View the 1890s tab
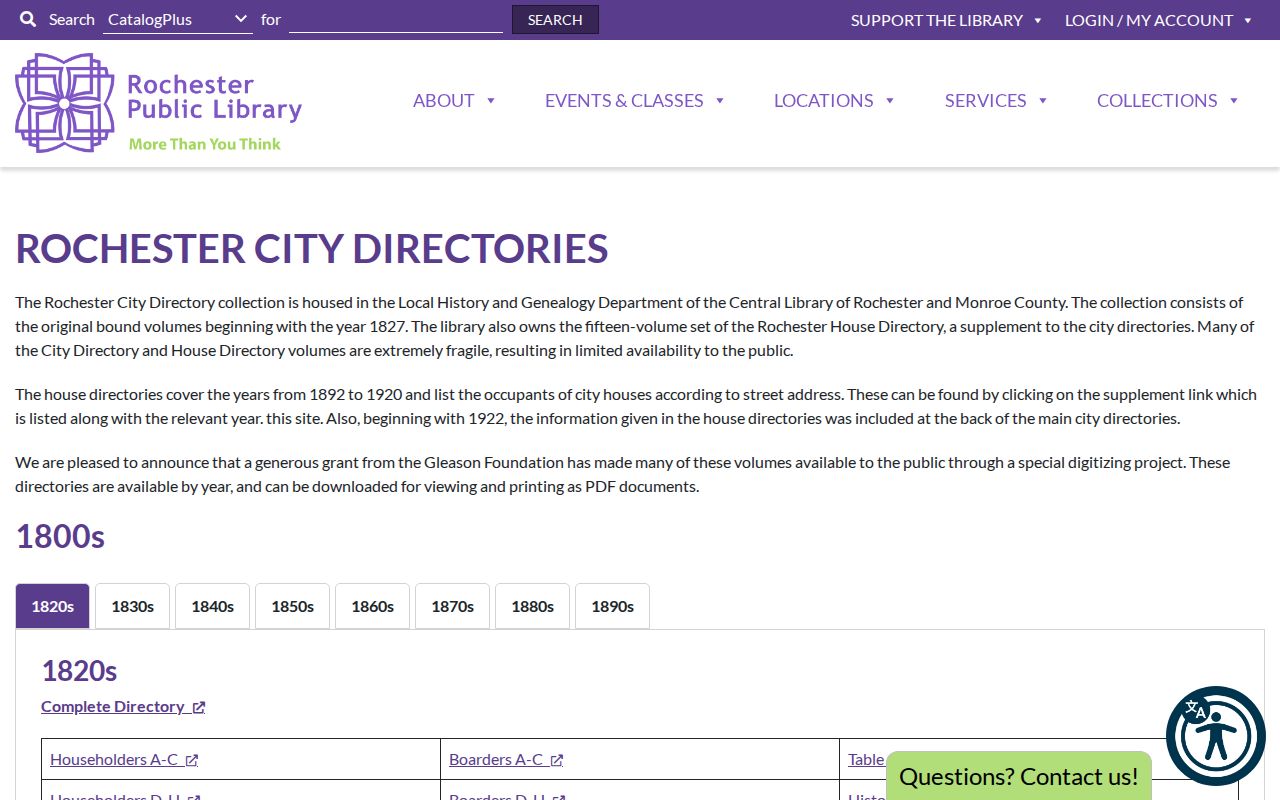This screenshot has height=800, width=1280. pos(612,606)
